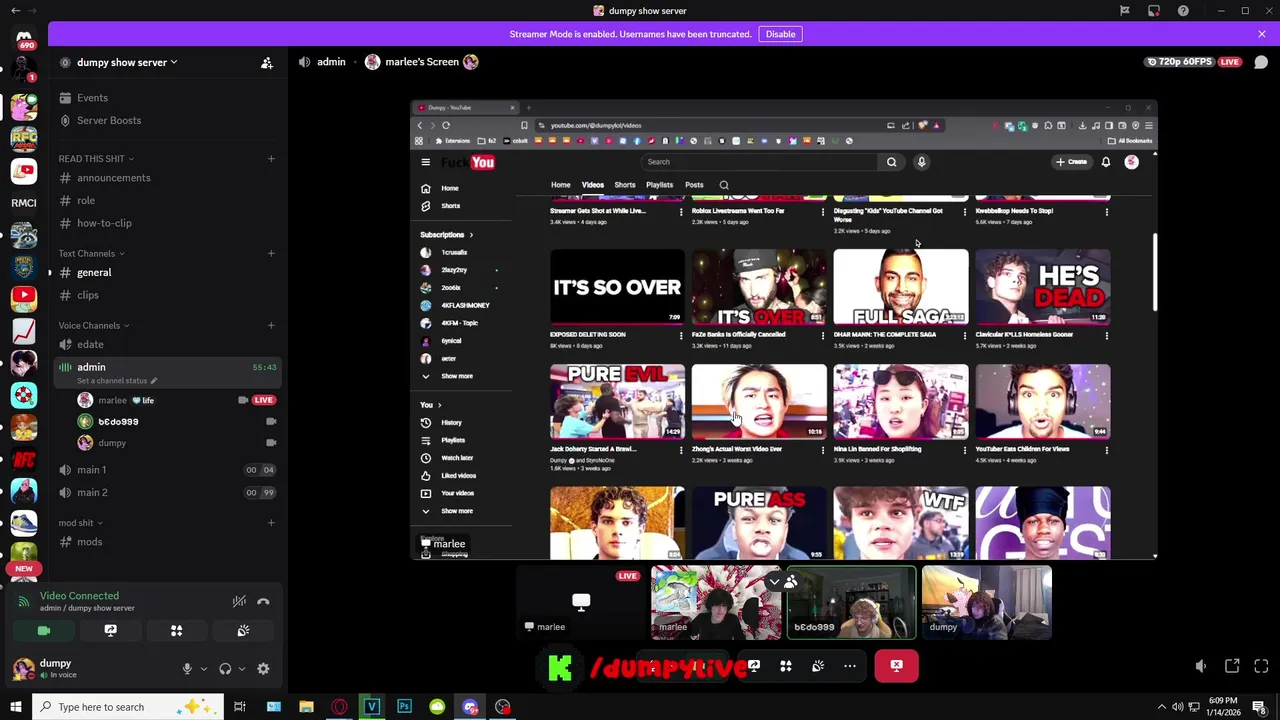Toggle camera in voice panel
The width and height of the screenshot is (1280, 720).
[x=44, y=631]
